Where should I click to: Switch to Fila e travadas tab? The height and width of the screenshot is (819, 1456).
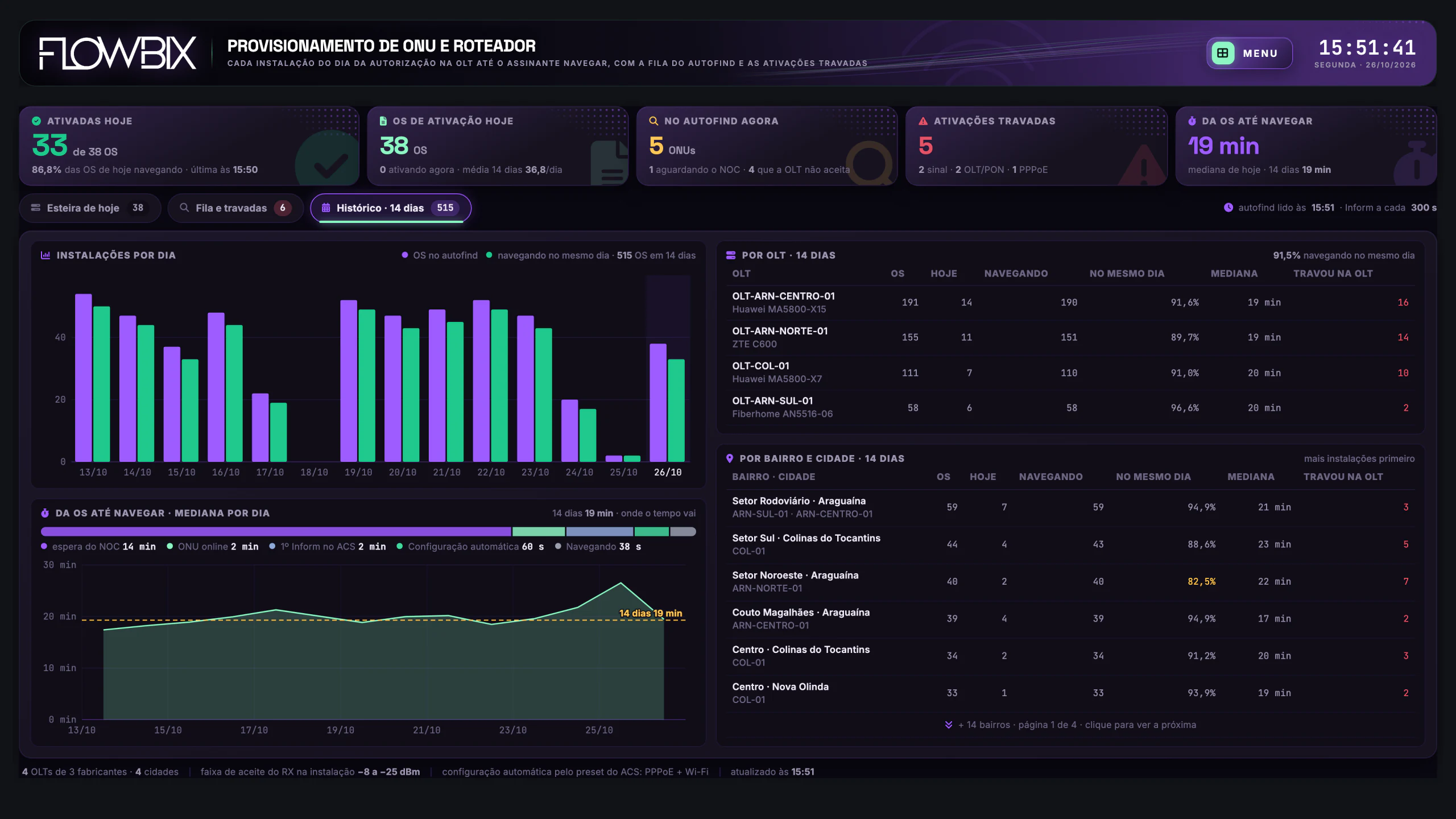coord(235,208)
